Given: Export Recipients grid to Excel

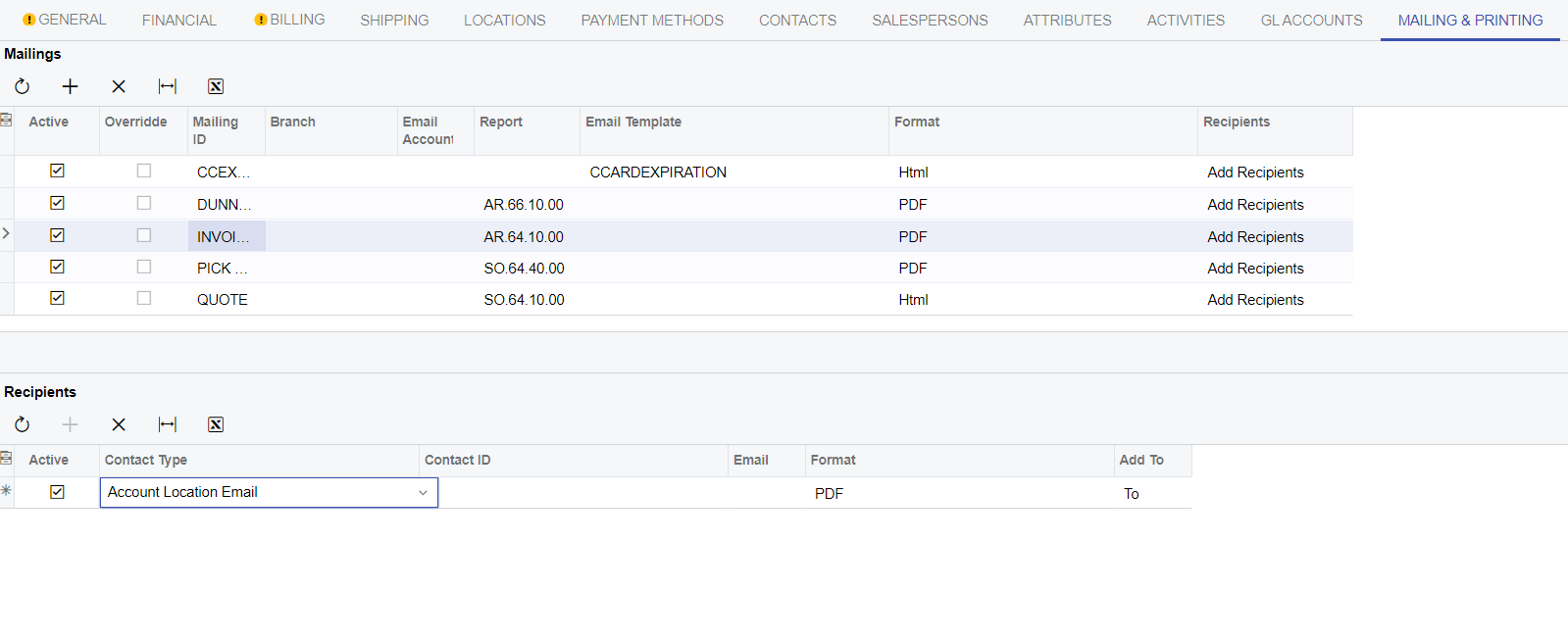Looking at the screenshot, I should (216, 424).
